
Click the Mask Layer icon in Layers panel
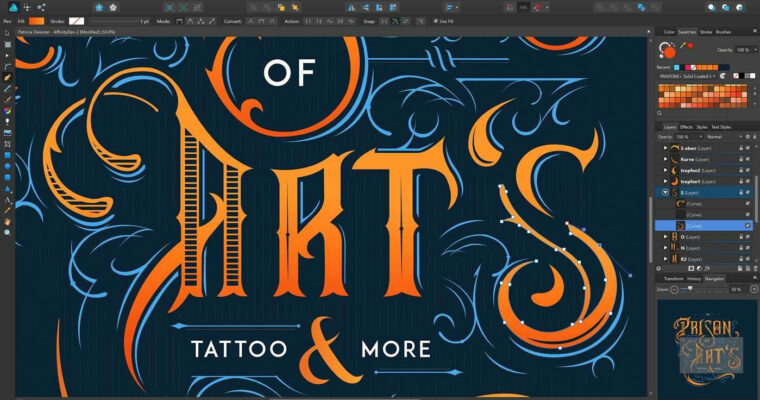point(691,268)
